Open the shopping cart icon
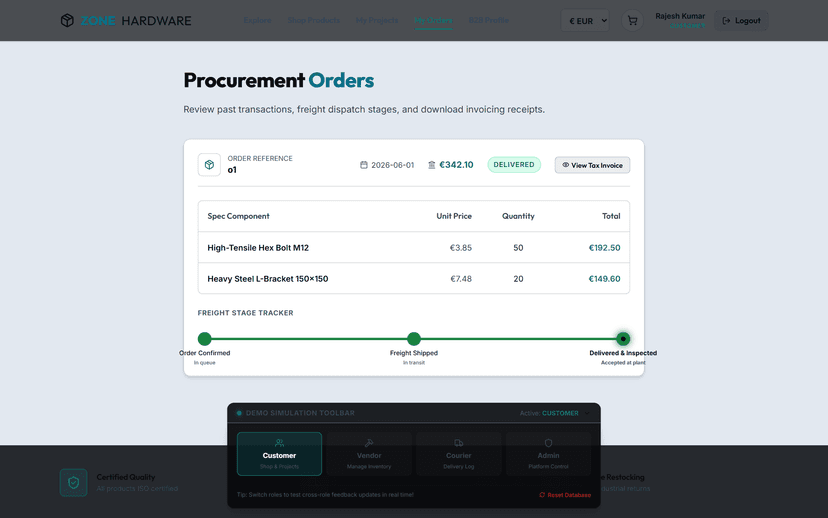 coord(632,21)
